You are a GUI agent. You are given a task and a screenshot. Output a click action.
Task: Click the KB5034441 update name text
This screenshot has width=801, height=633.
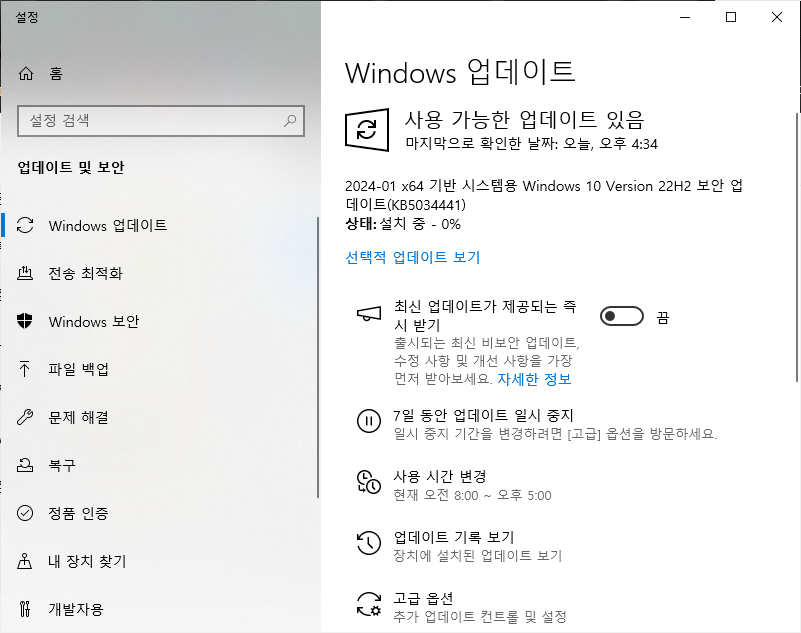click(x=544, y=195)
